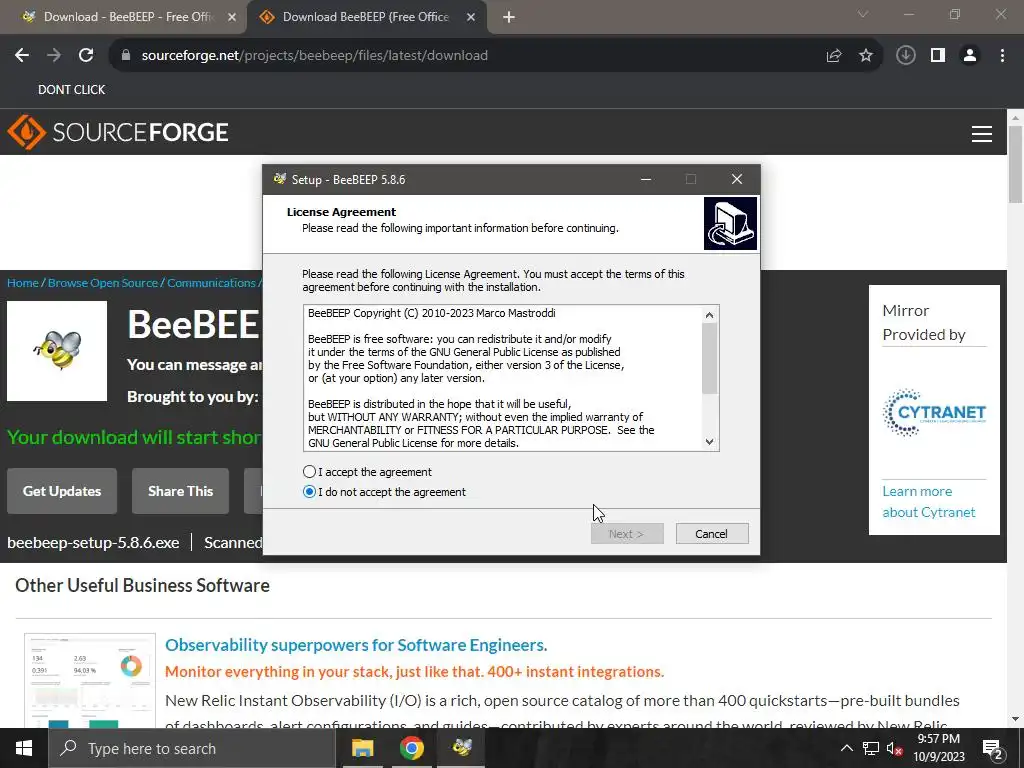Go back using the browser back arrow
This screenshot has height=768, width=1024.
pyautogui.click(x=22, y=56)
